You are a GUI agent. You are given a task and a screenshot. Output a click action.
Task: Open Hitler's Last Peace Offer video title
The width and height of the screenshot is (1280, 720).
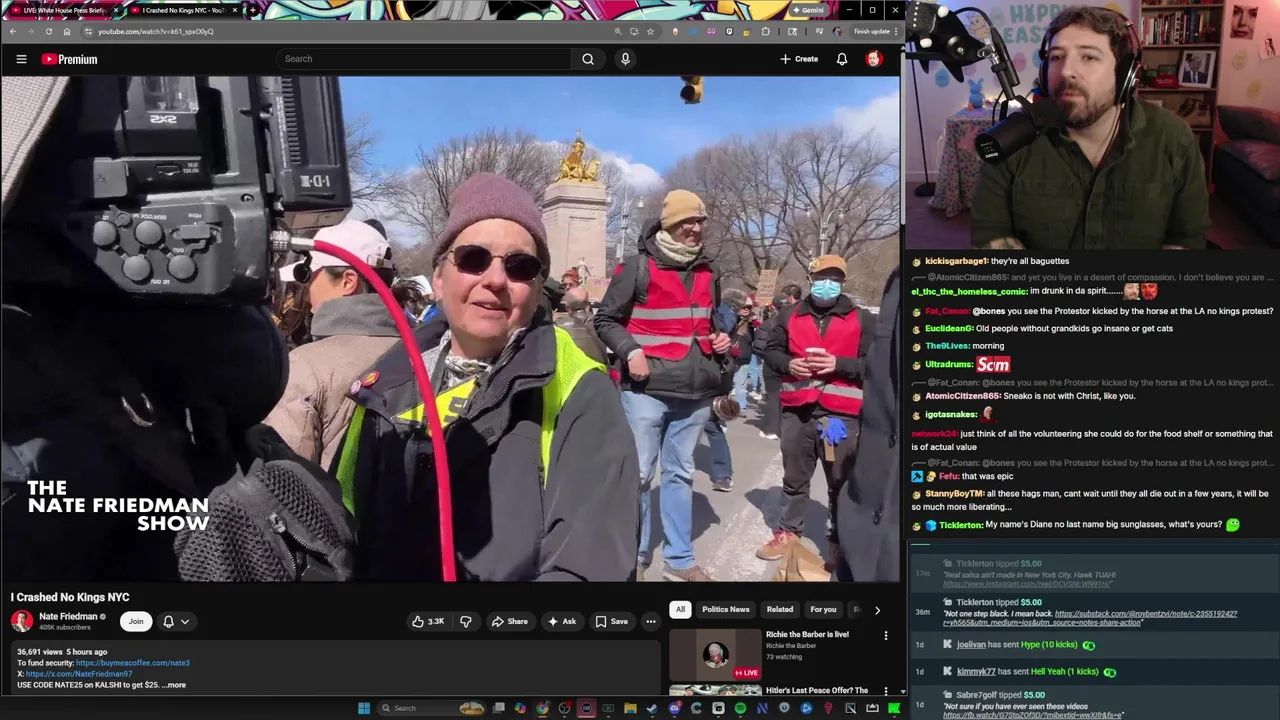click(816, 690)
